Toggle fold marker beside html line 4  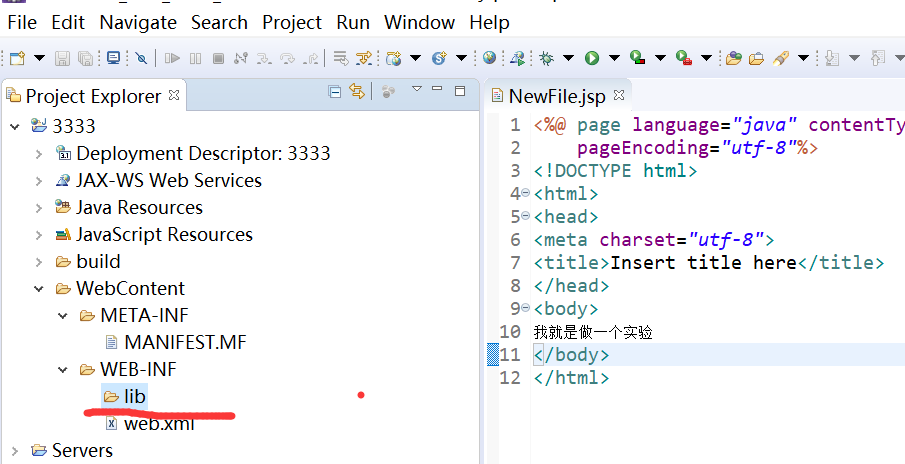coord(526,193)
